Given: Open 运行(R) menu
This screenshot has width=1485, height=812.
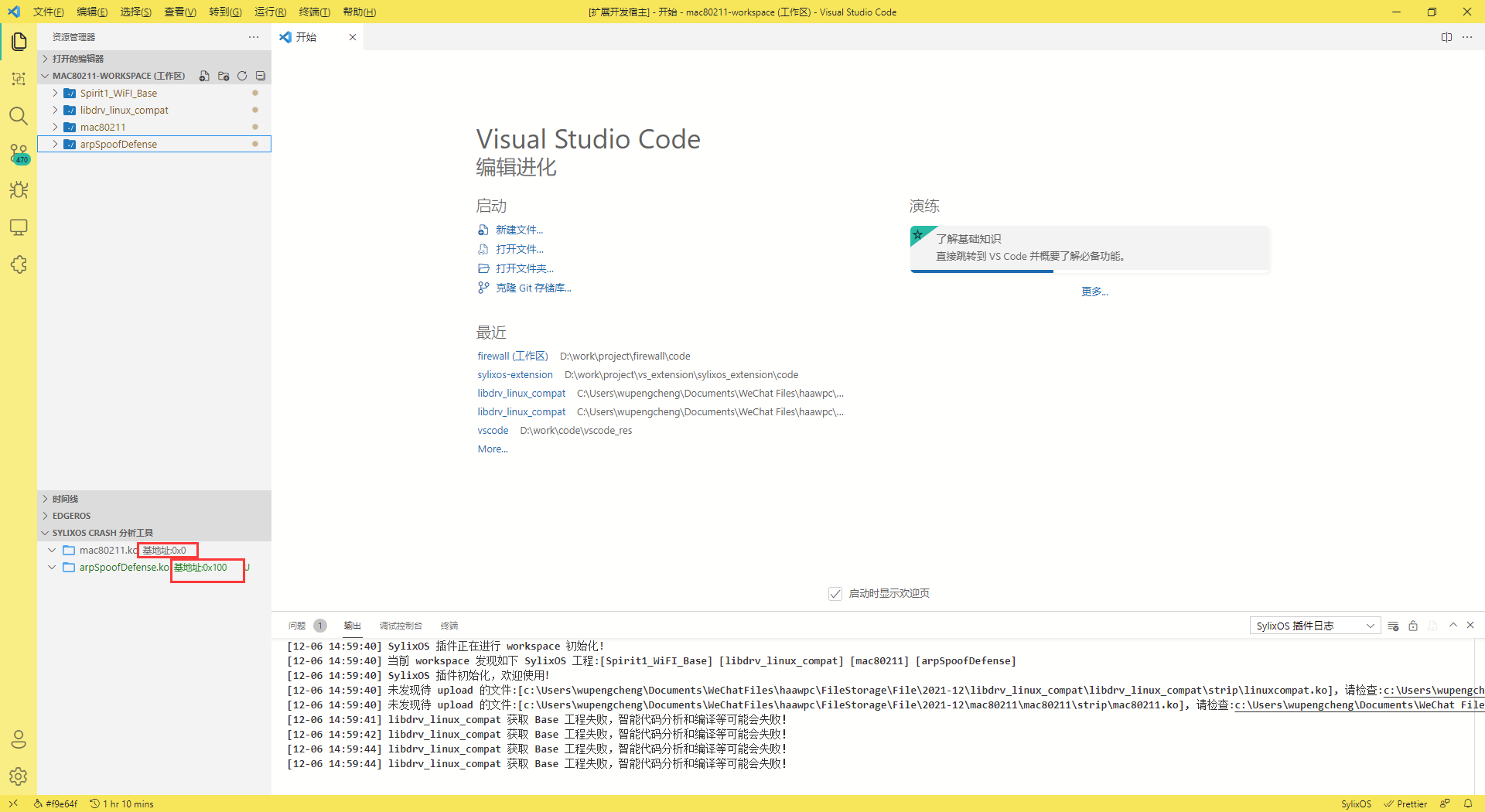Looking at the screenshot, I should point(270,12).
